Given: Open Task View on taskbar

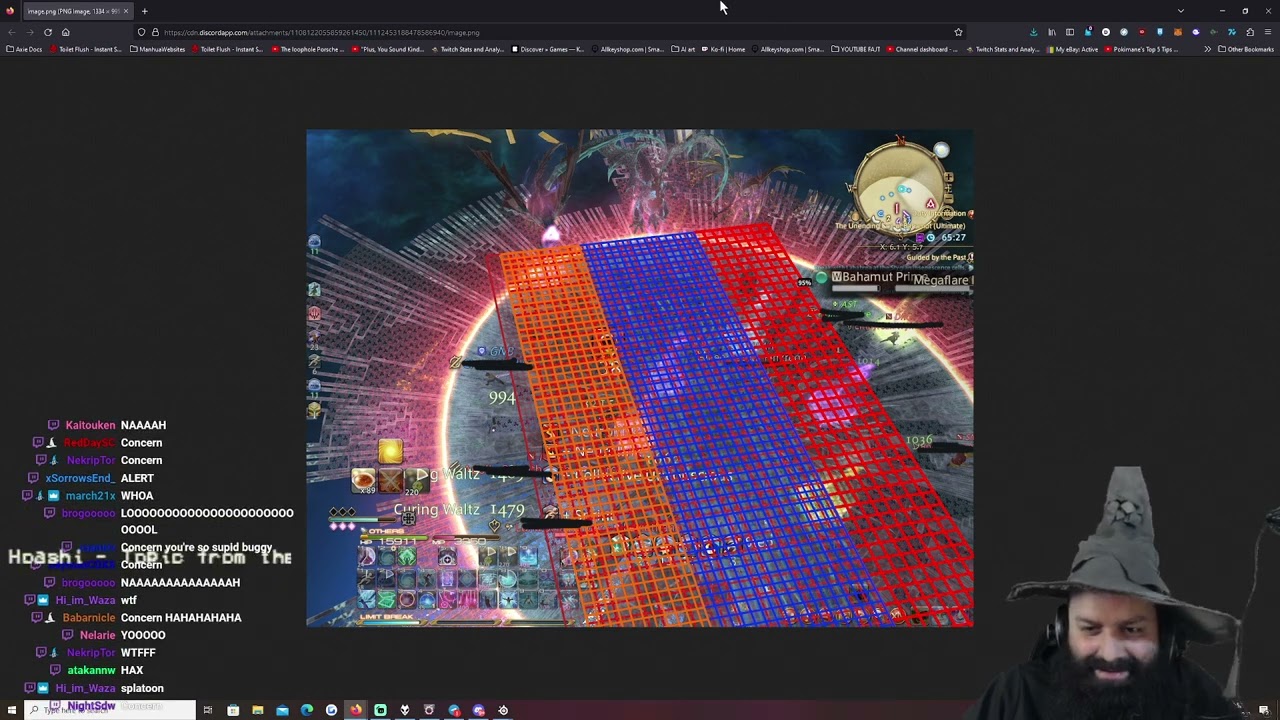Looking at the screenshot, I should tap(208, 710).
